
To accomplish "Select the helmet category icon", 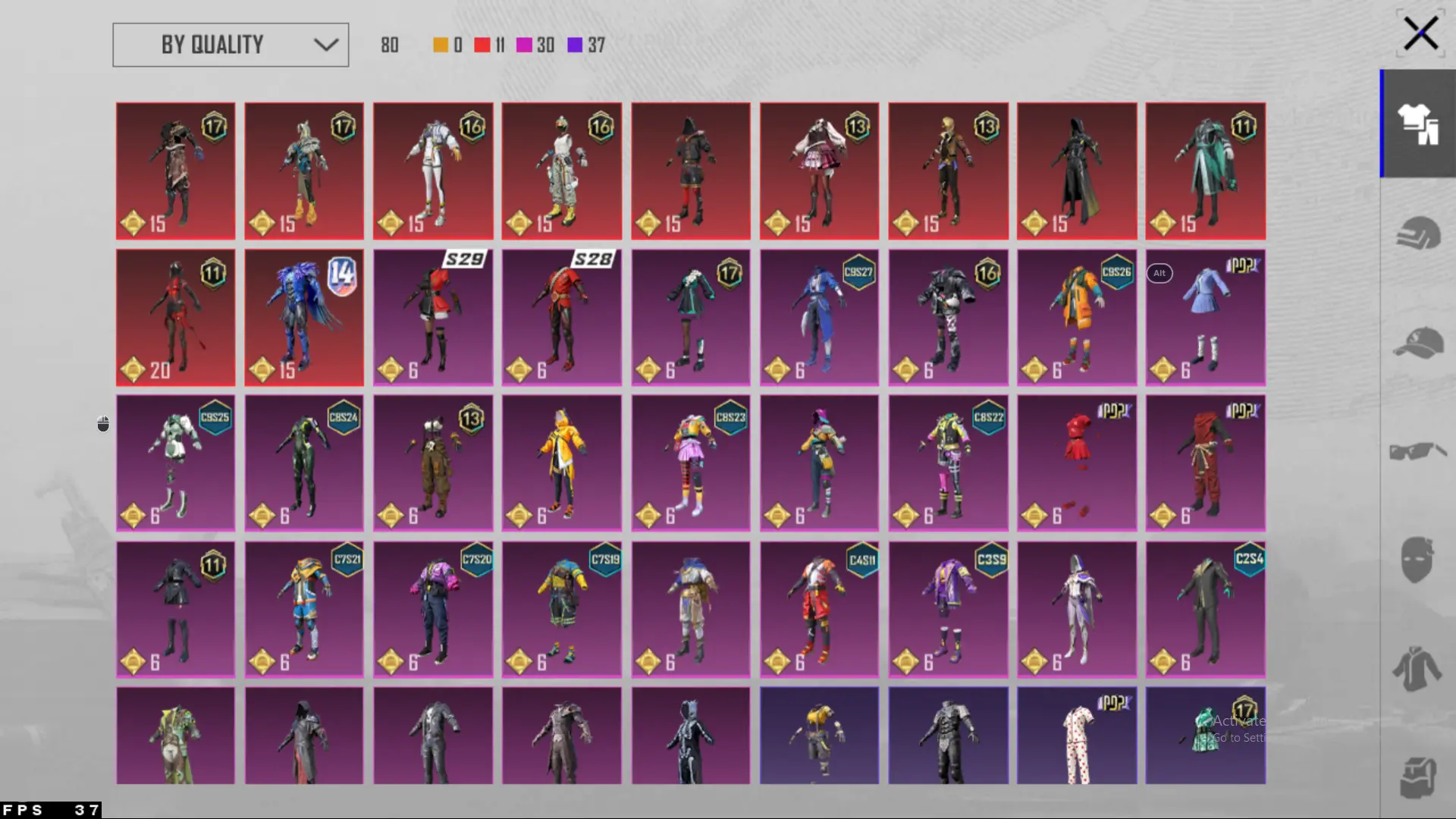I will 1417,233.
